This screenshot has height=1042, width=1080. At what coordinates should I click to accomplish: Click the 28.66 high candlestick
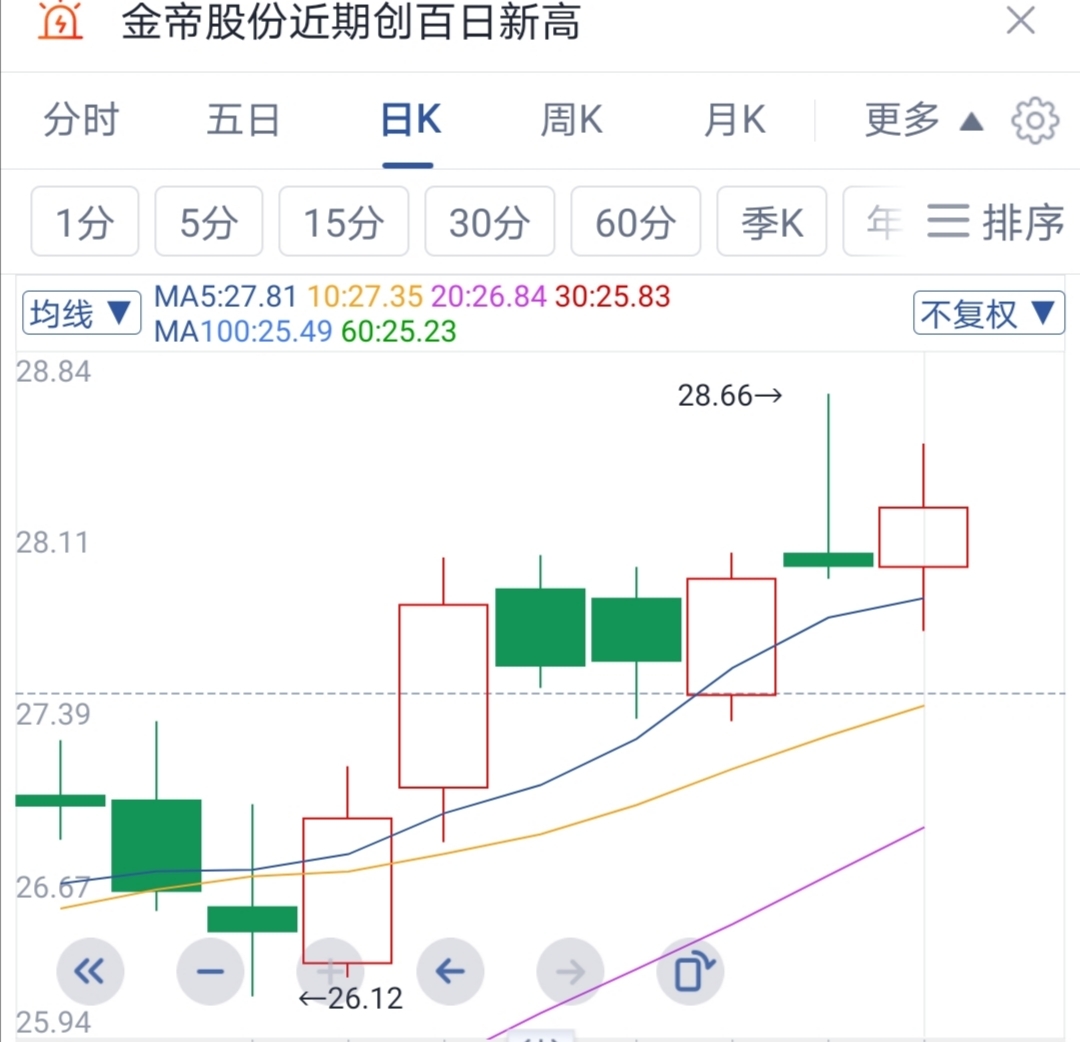828,559
